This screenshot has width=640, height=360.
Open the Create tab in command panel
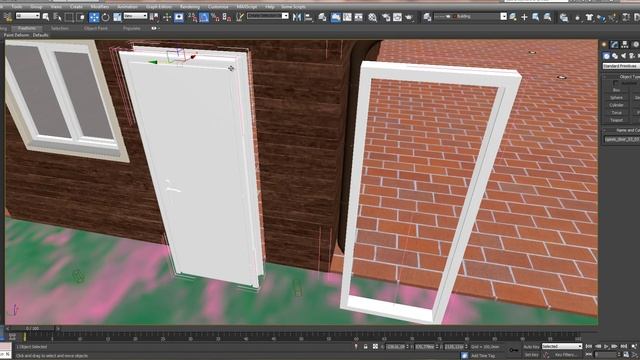point(604,44)
